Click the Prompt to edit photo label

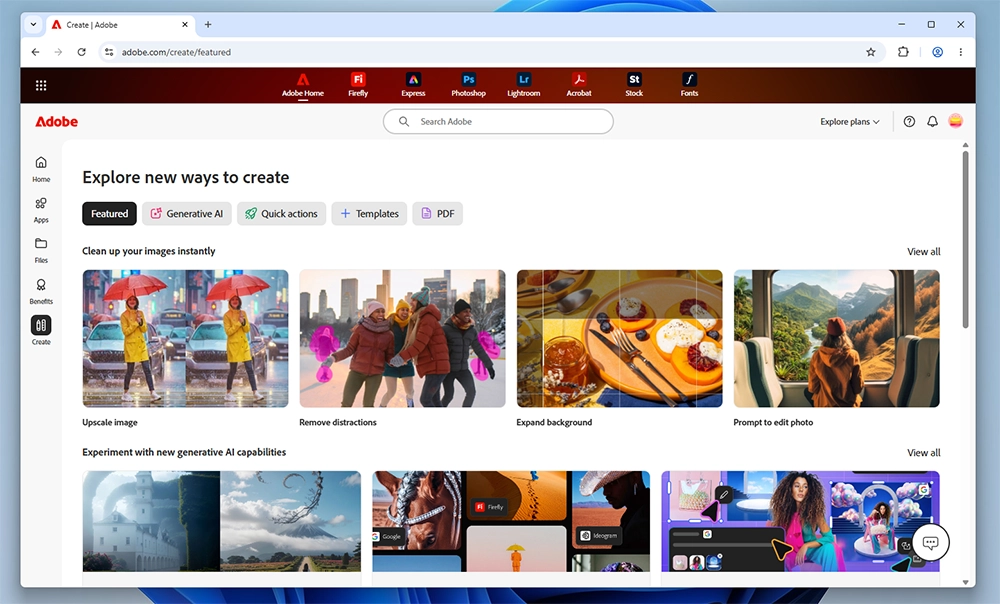[773, 422]
